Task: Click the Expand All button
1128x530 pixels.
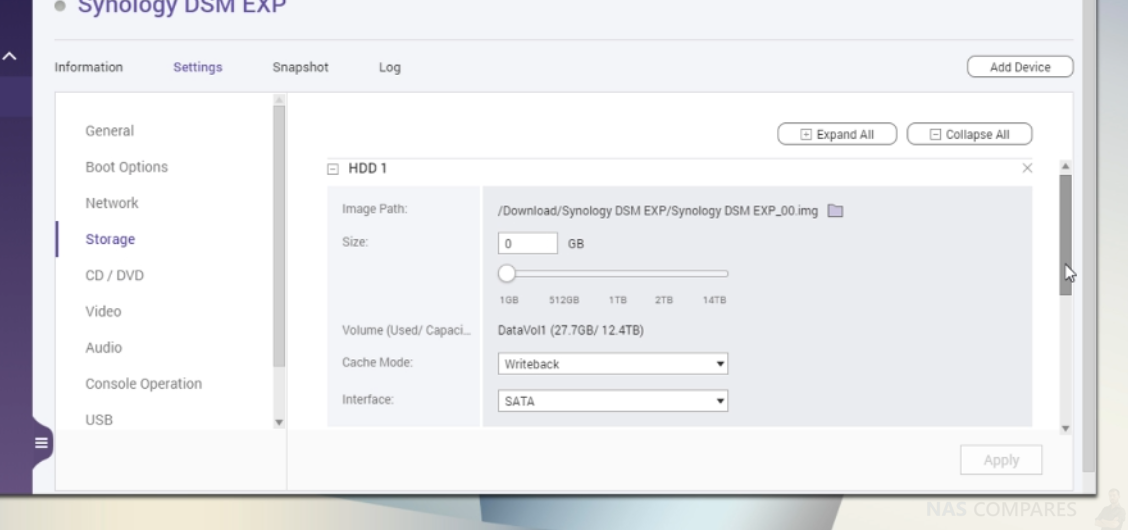Action: coord(837,134)
